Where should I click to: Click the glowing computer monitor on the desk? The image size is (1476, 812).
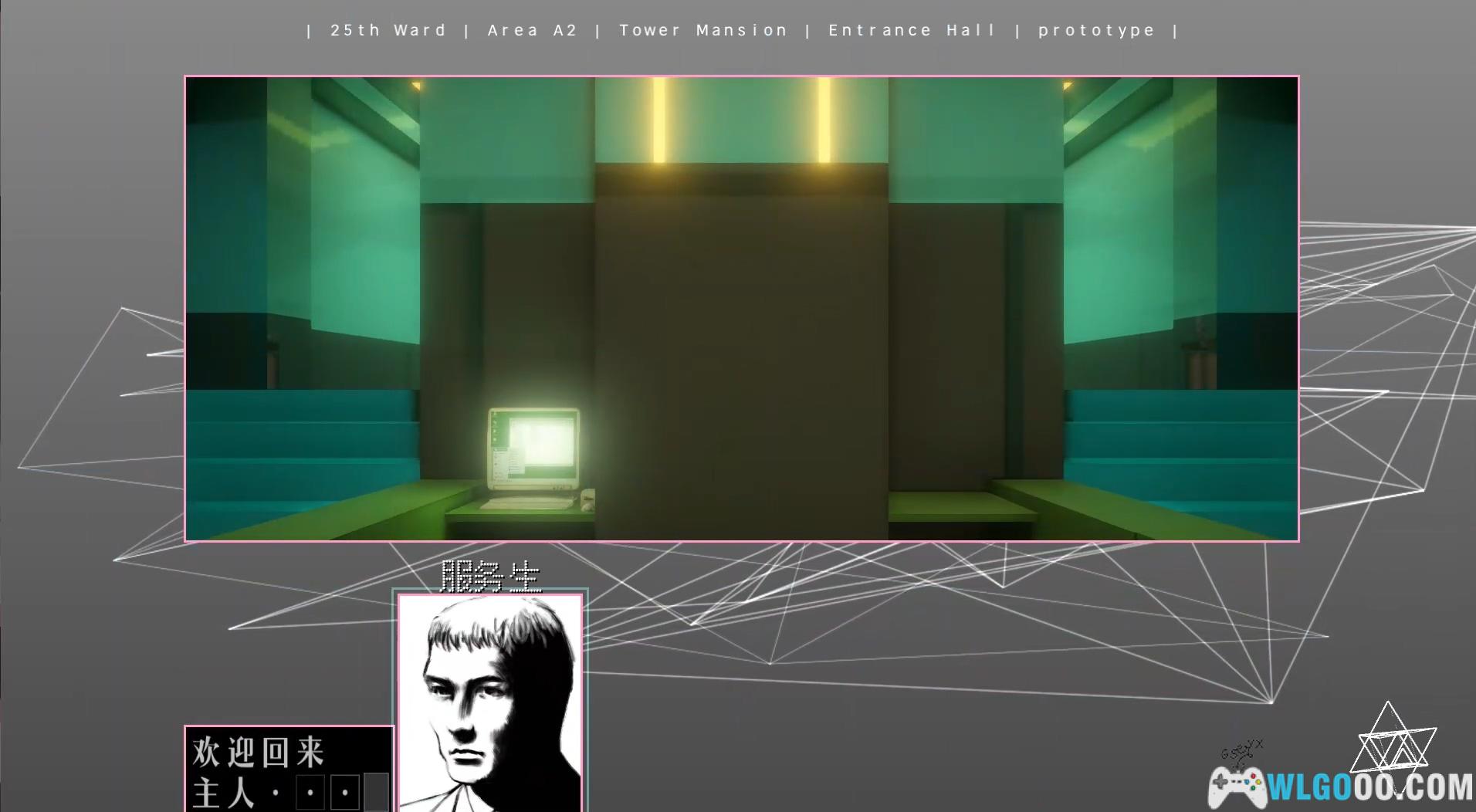click(534, 448)
